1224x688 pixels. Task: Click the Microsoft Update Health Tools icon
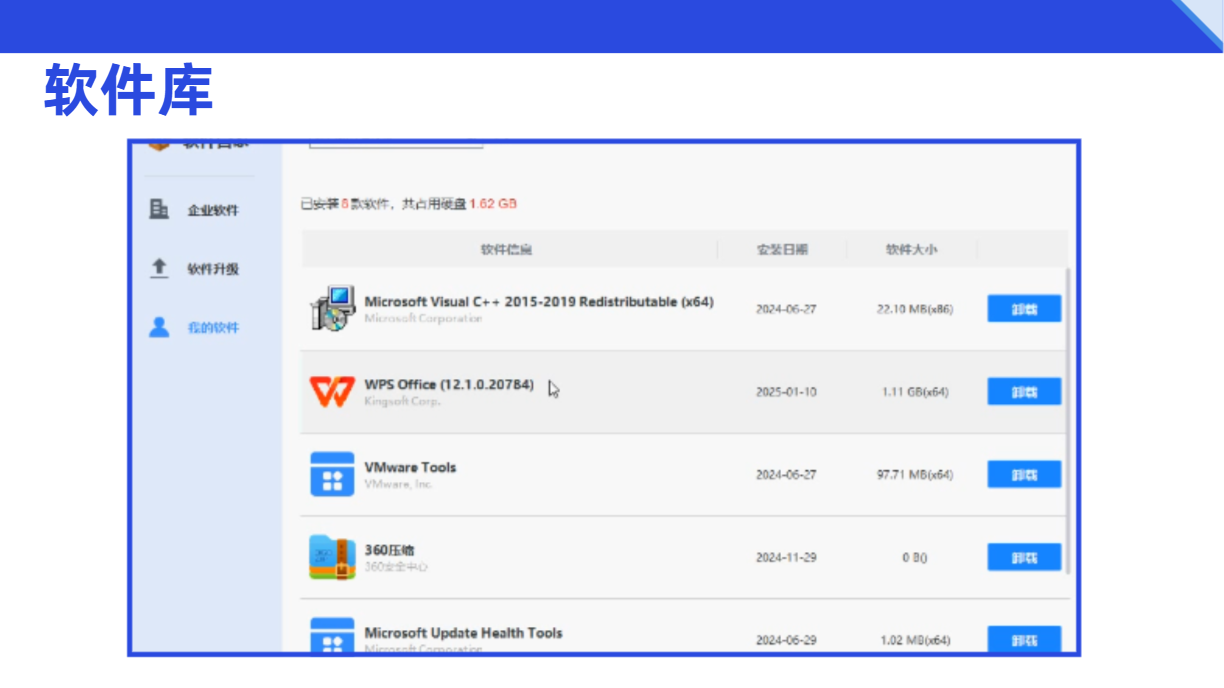332,636
